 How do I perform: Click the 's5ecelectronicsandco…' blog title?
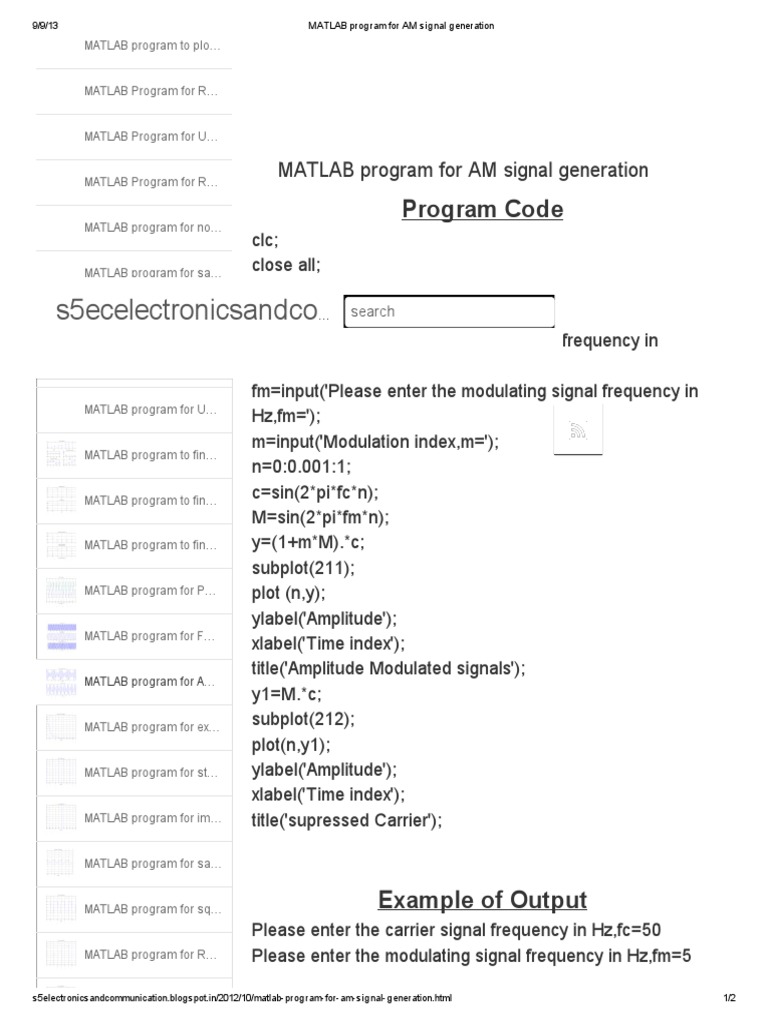(x=191, y=312)
